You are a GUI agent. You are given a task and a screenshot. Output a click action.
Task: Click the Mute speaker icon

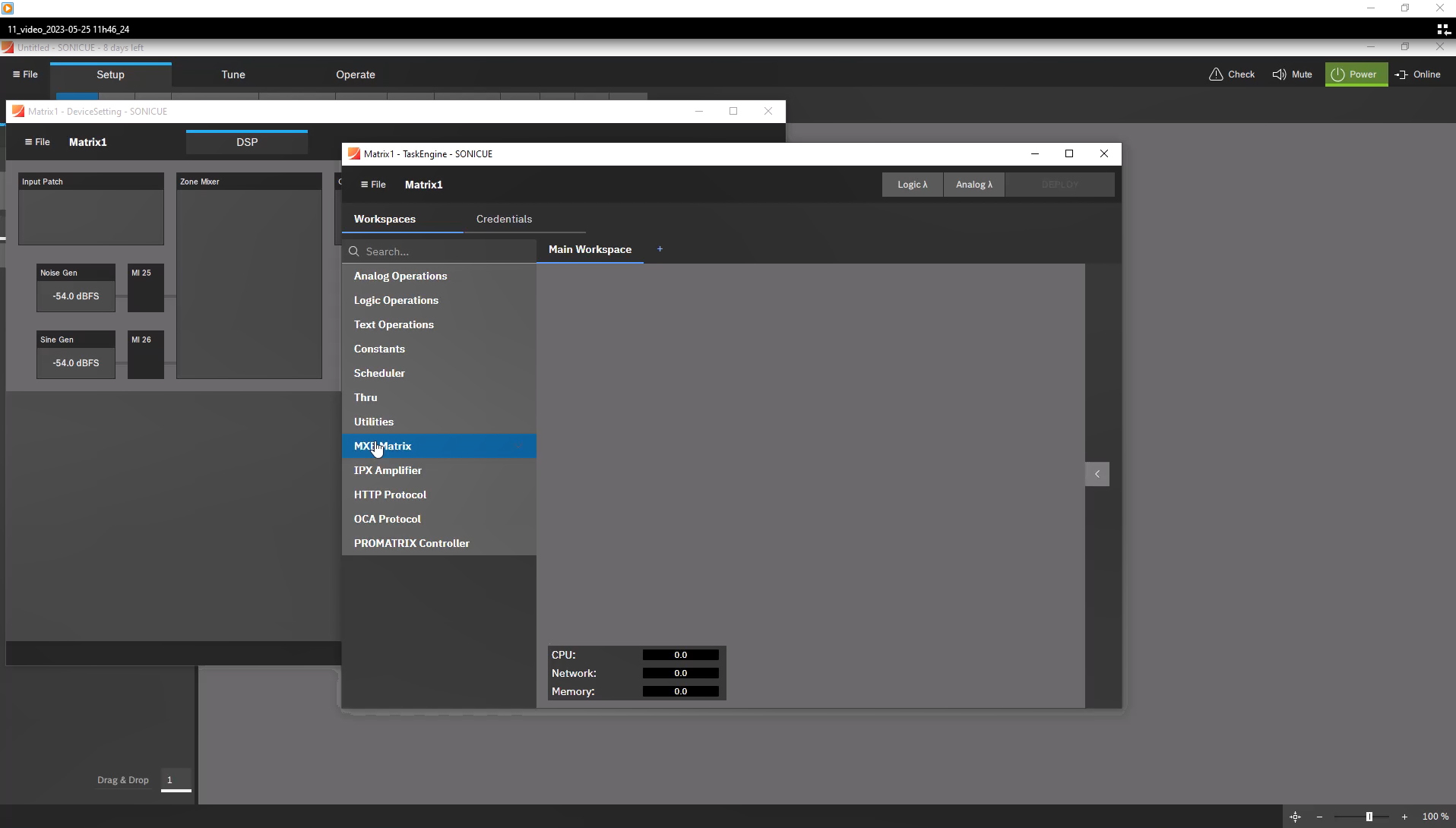click(1280, 74)
